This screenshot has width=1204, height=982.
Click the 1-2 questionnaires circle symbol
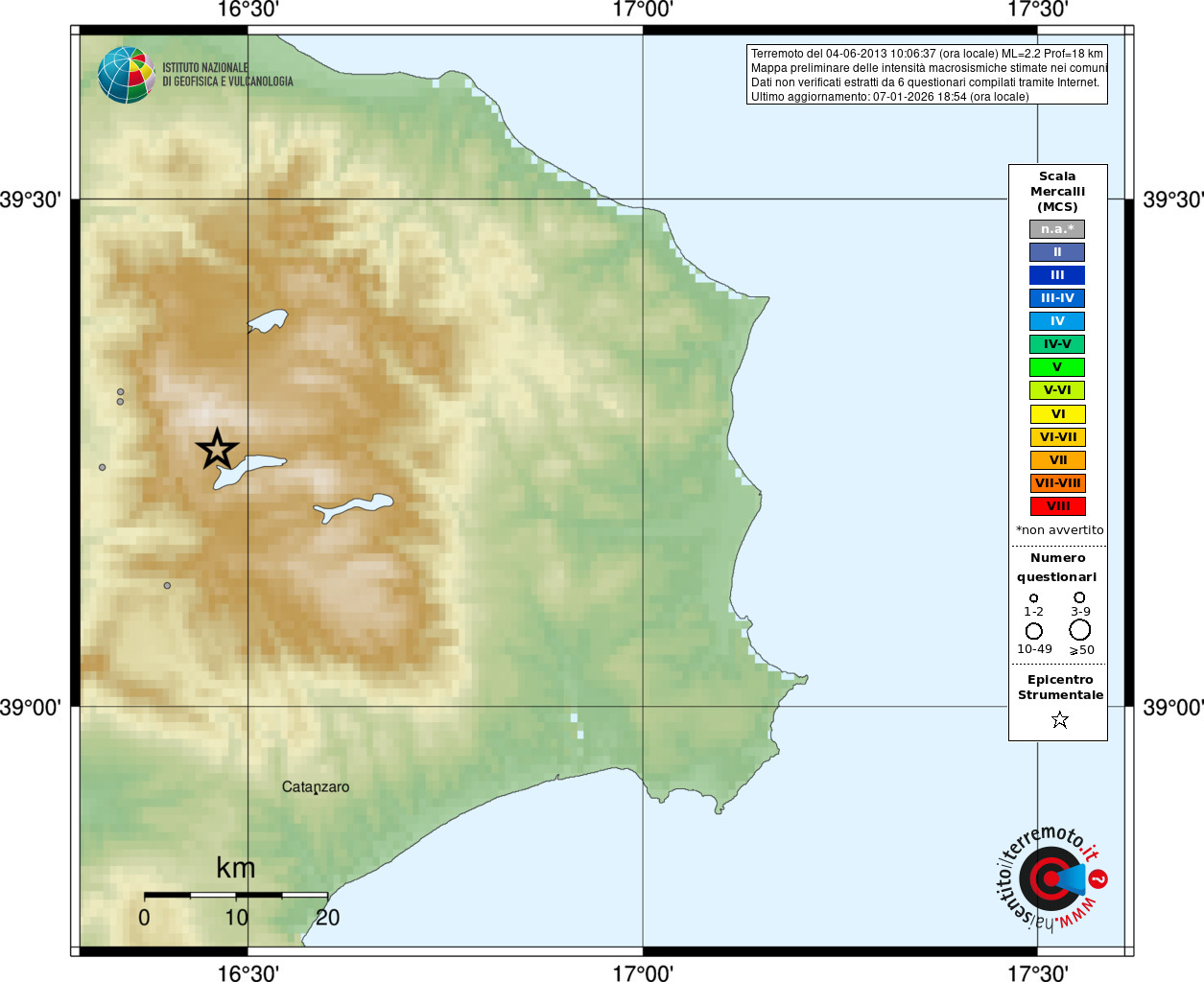1033,598
